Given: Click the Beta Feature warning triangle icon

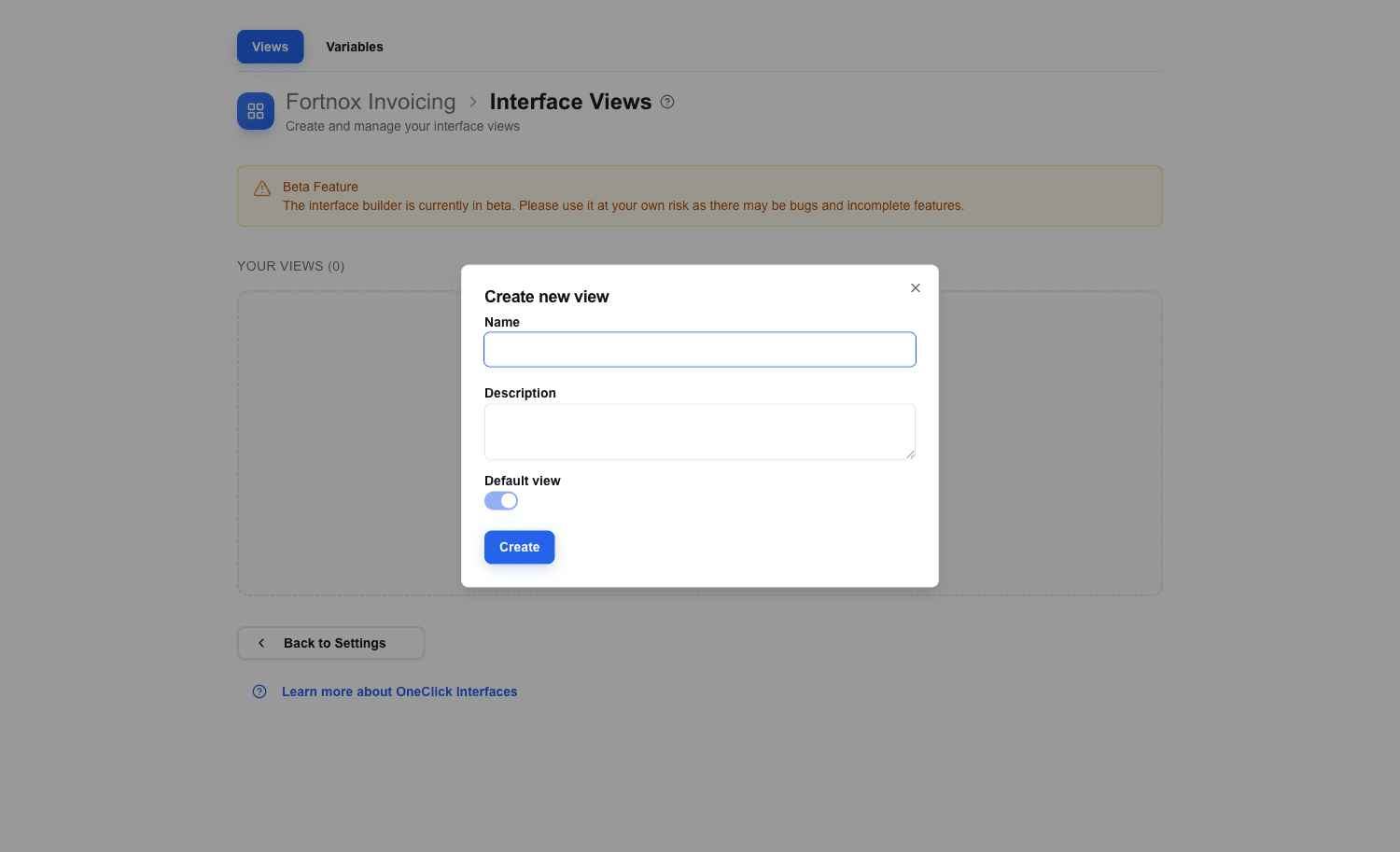Looking at the screenshot, I should coord(262,189).
